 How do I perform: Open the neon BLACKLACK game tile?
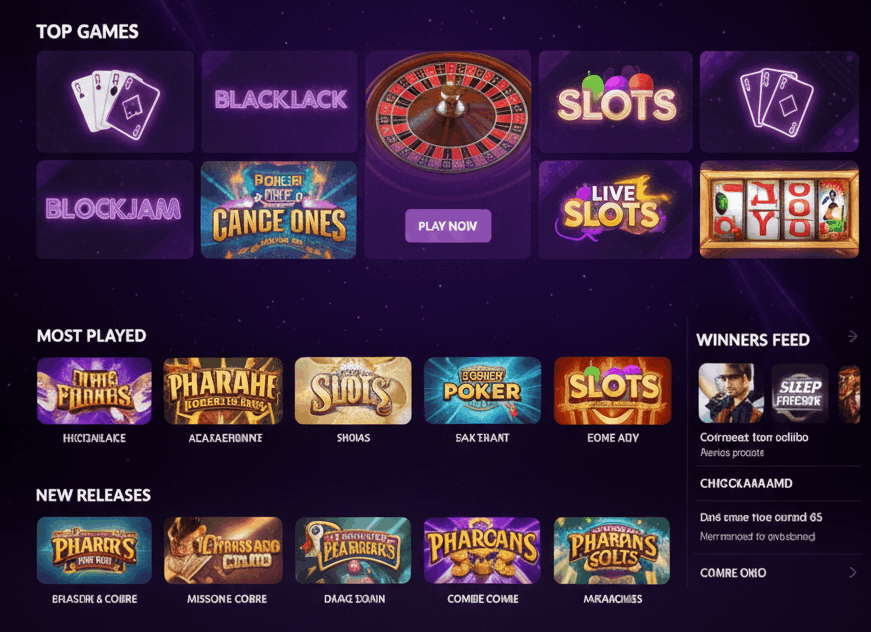pos(280,101)
